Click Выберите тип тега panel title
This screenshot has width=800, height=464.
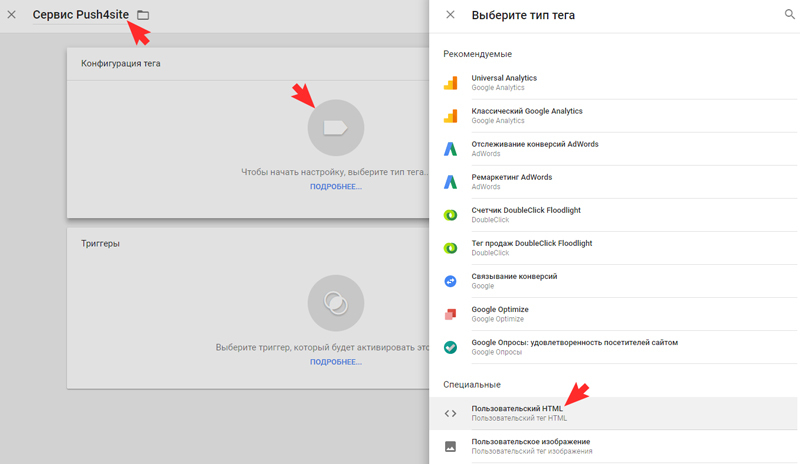pos(523,15)
